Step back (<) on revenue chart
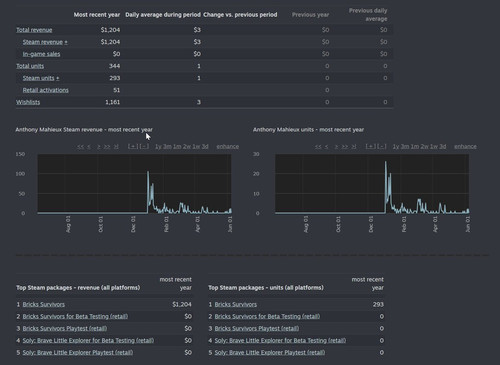The height and width of the screenshot is (365, 500). (x=89, y=147)
